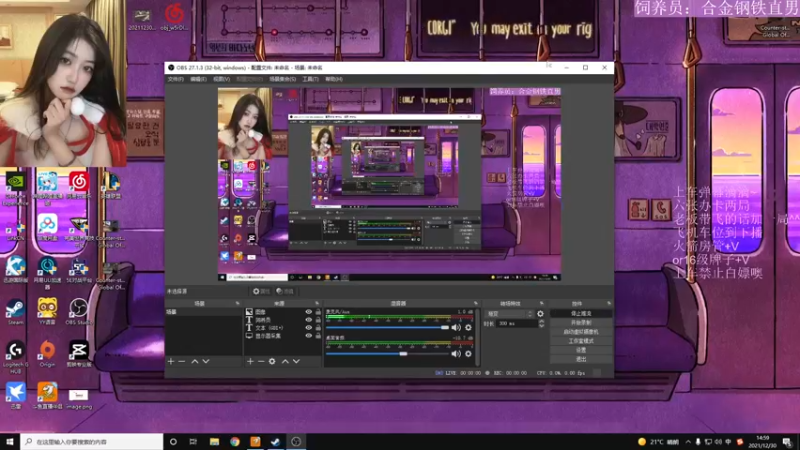
Task: Click the 属性 properties button above the docks
Action: click(x=261, y=291)
